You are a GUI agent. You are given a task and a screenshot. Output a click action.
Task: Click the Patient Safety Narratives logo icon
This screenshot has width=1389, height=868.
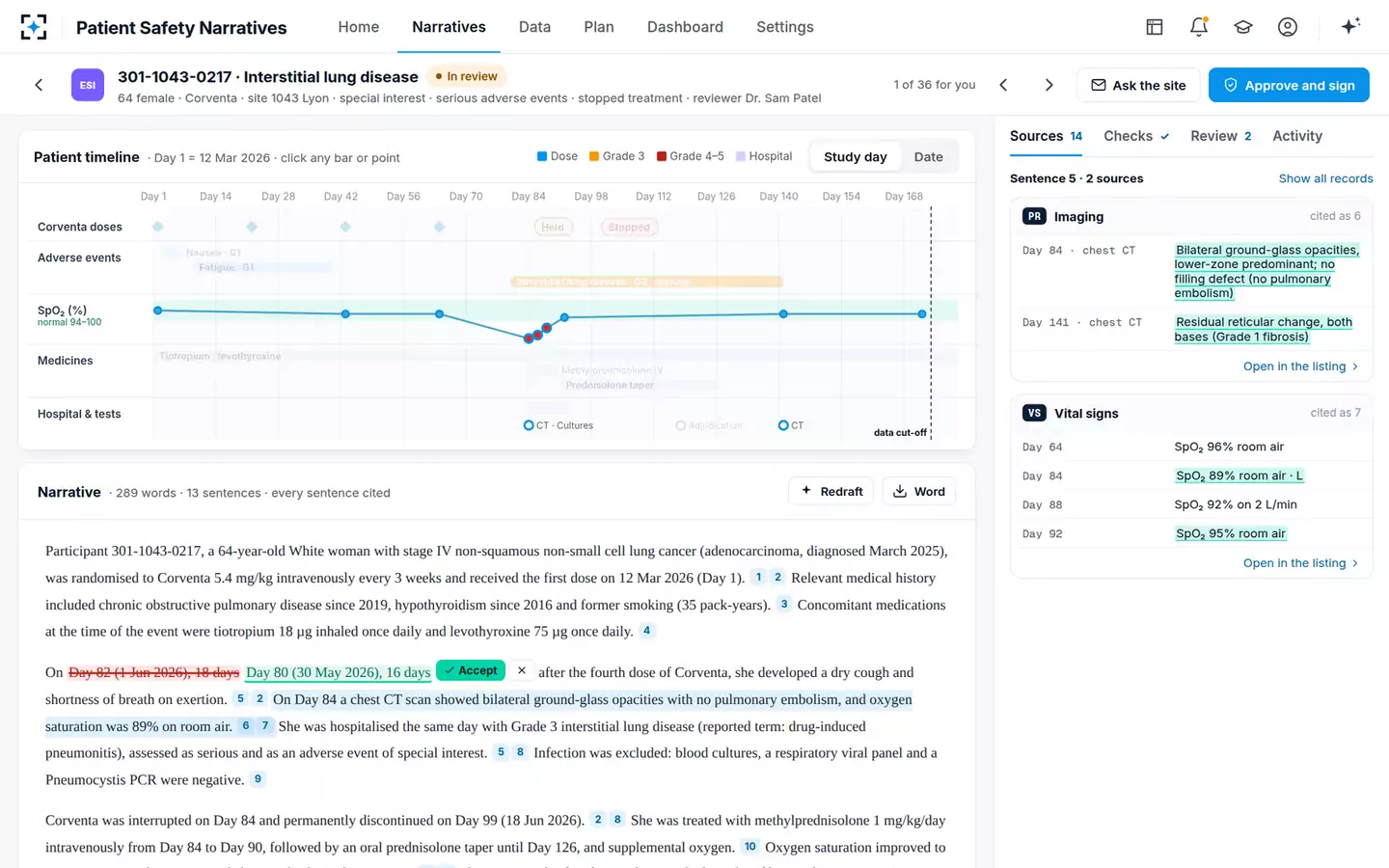(34, 27)
